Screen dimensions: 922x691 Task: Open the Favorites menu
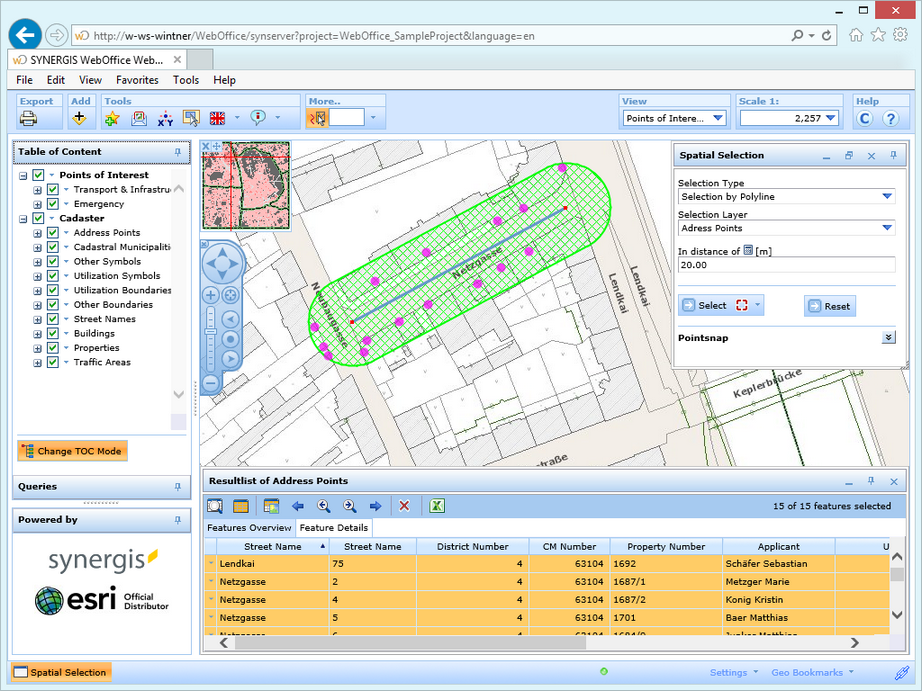pos(137,80)
